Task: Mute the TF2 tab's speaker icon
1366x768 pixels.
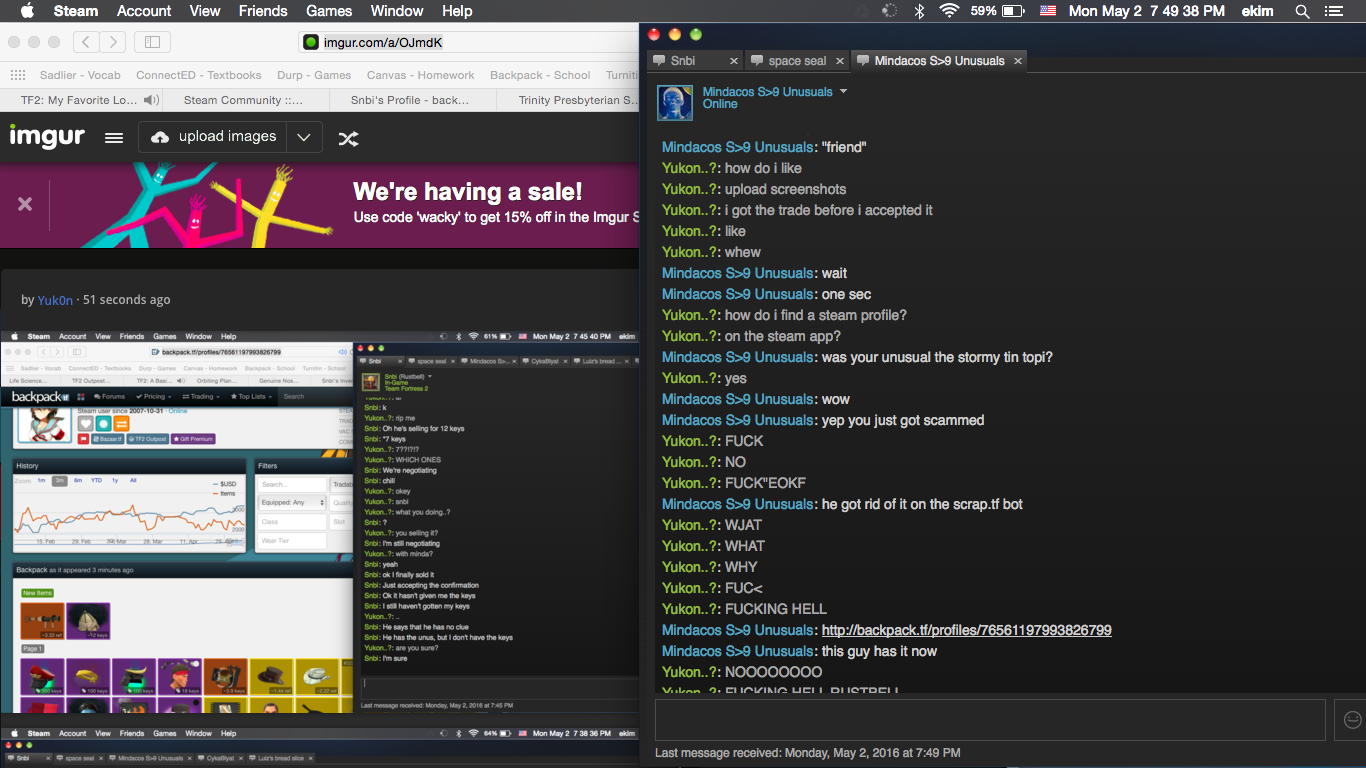Action: tap(151, 100)
